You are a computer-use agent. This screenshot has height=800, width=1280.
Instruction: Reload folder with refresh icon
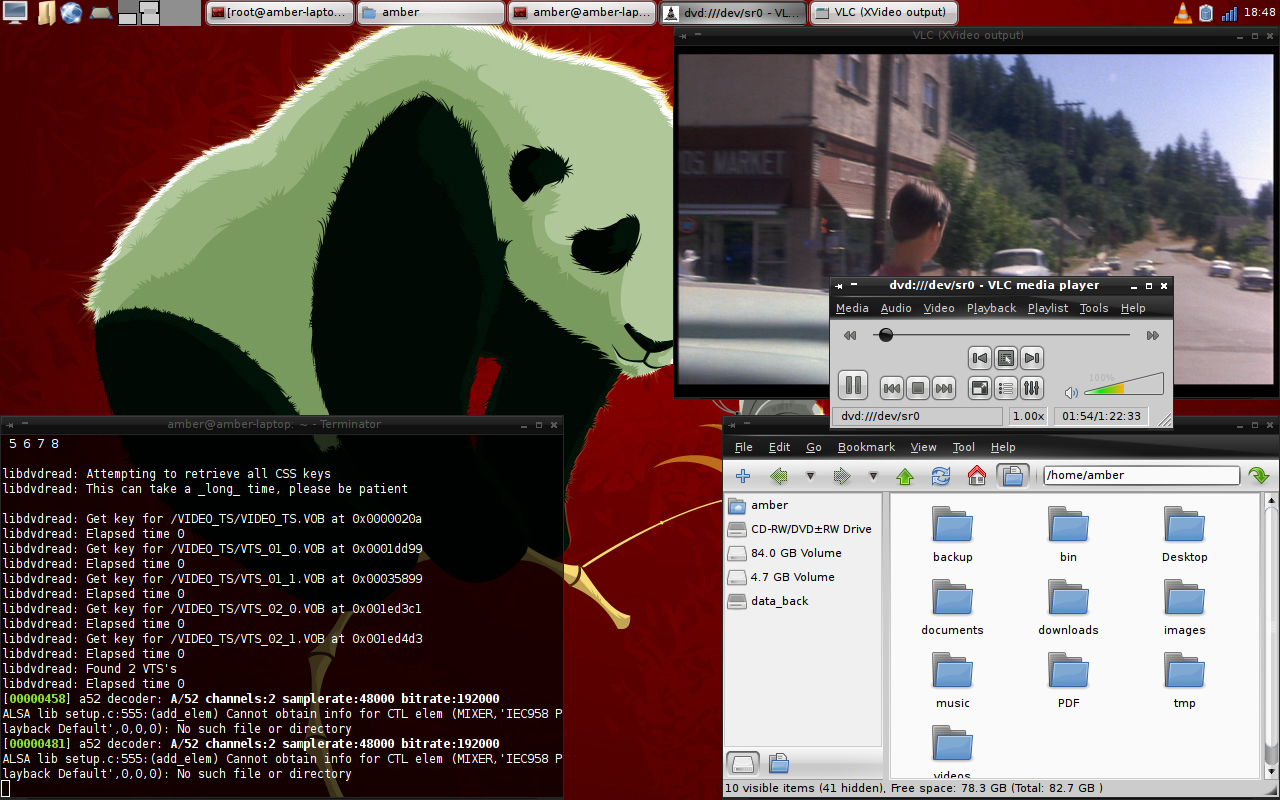click(x=941, y=476)
